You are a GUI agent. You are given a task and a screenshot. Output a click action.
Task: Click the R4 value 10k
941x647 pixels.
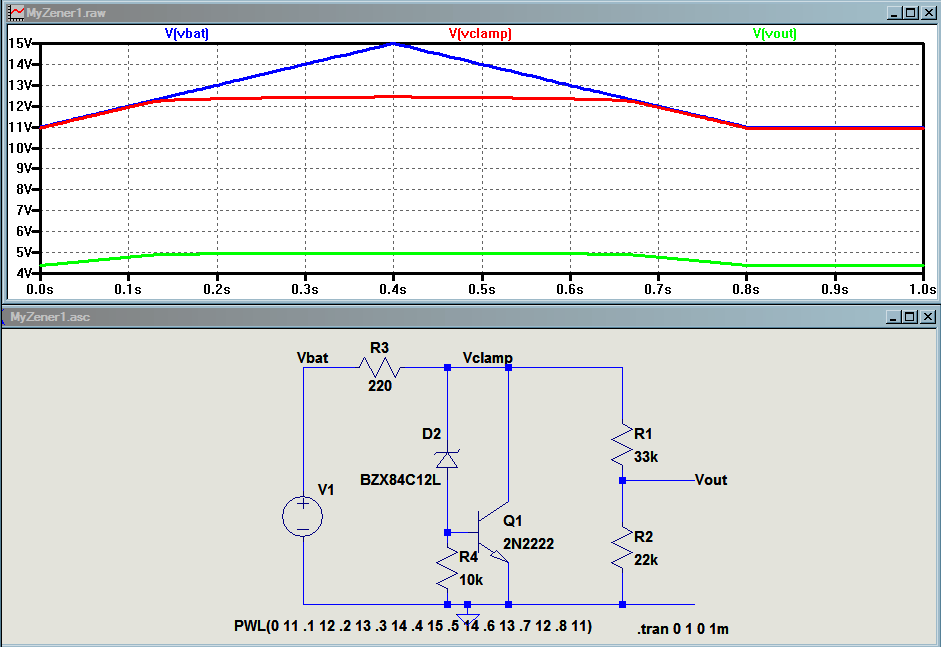point(471,580)
